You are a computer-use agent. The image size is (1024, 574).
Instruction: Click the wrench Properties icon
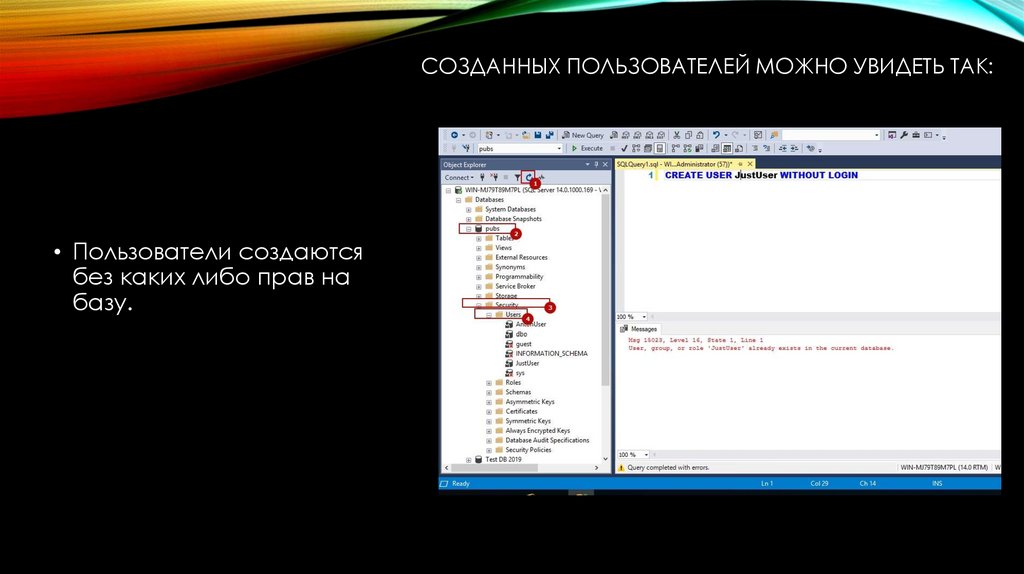[x=904, y=135]
